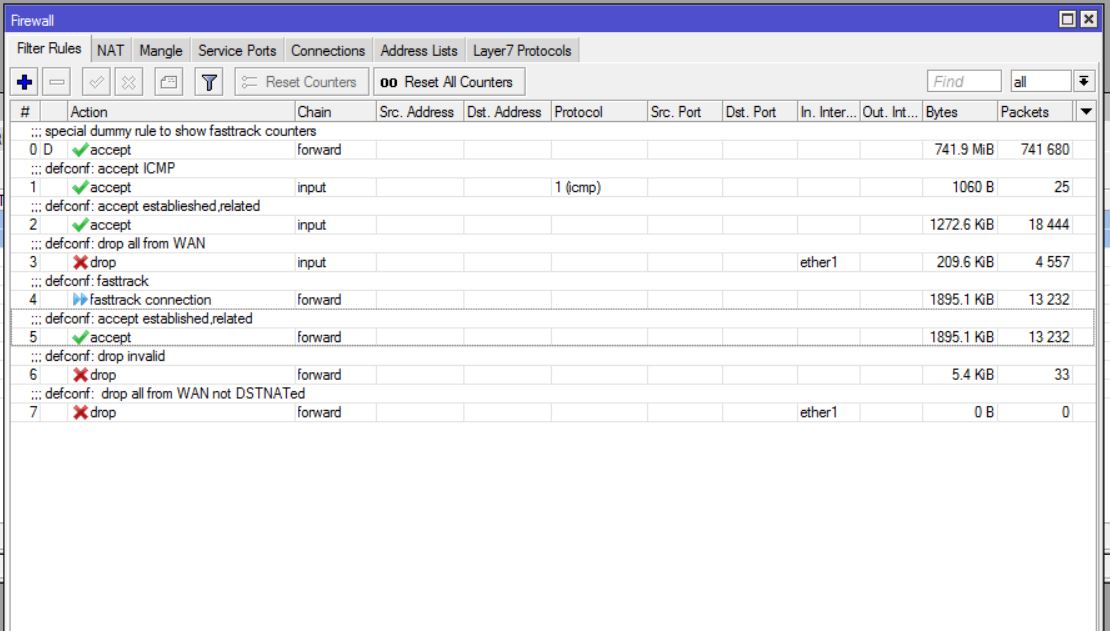Go to the Address Lists tab
Viewport: 1110px width, 631px height.
click(x=419, y=50)
